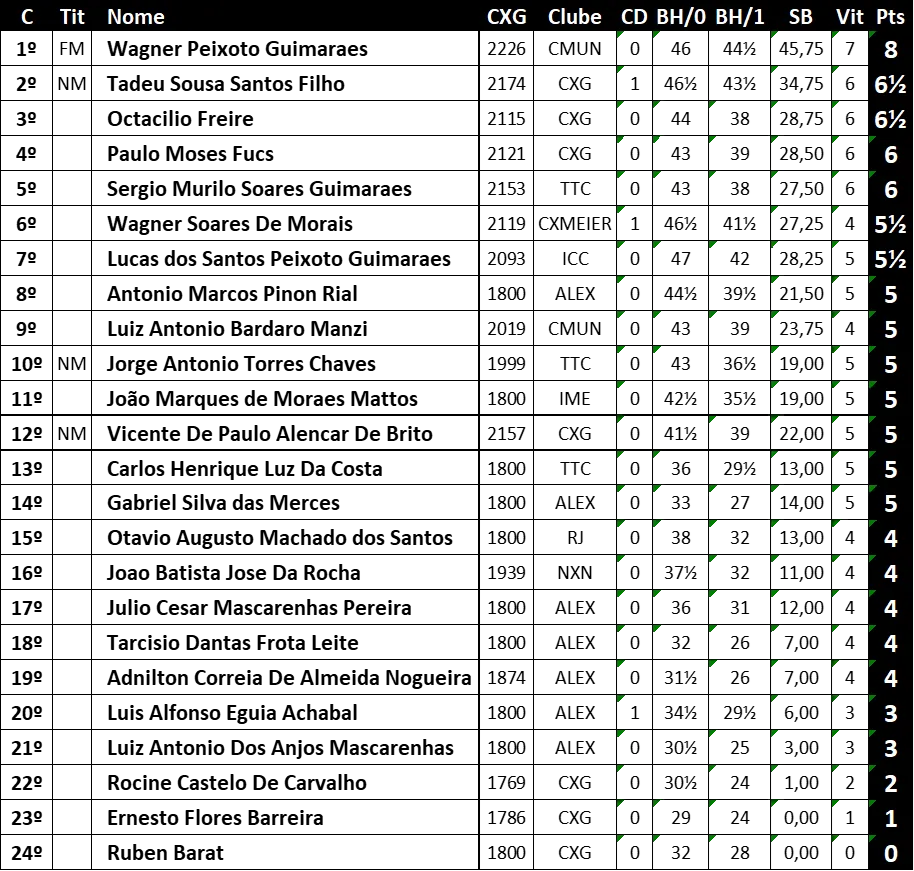Select the "CD" column header

[x=634, y=17]
